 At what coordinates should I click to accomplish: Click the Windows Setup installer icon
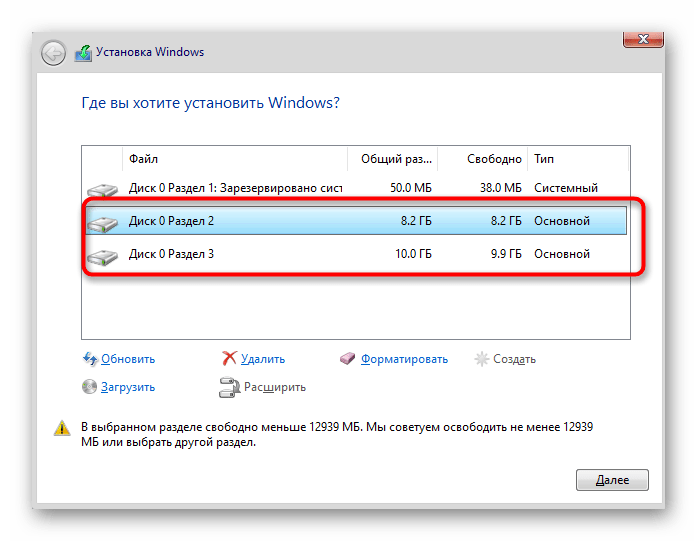pyautogui.click(x=84, y=53)
